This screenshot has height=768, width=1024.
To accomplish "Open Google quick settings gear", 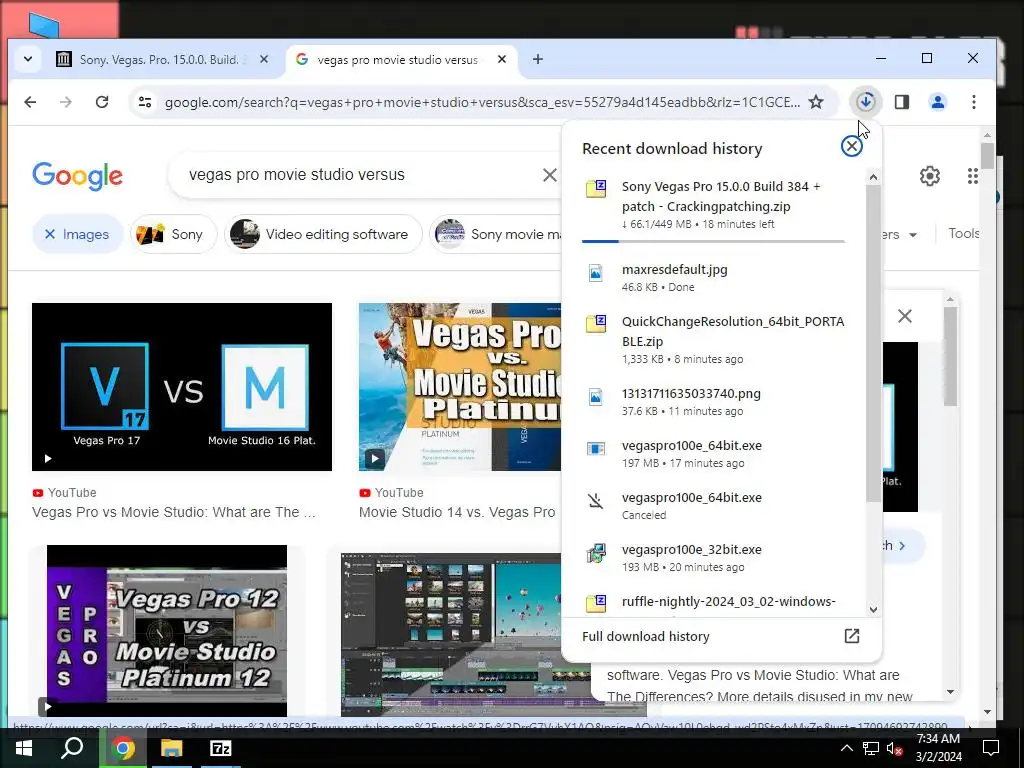I will [x=929, y=176].
